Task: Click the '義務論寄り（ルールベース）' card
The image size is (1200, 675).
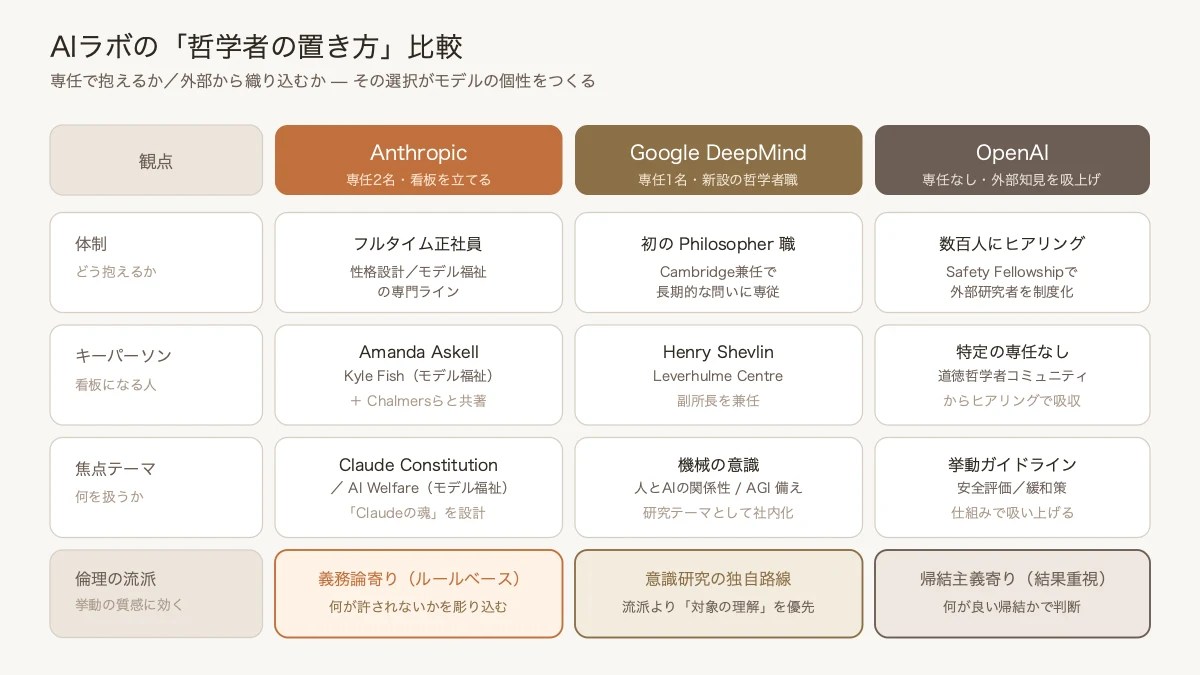Action: (418, 593)
